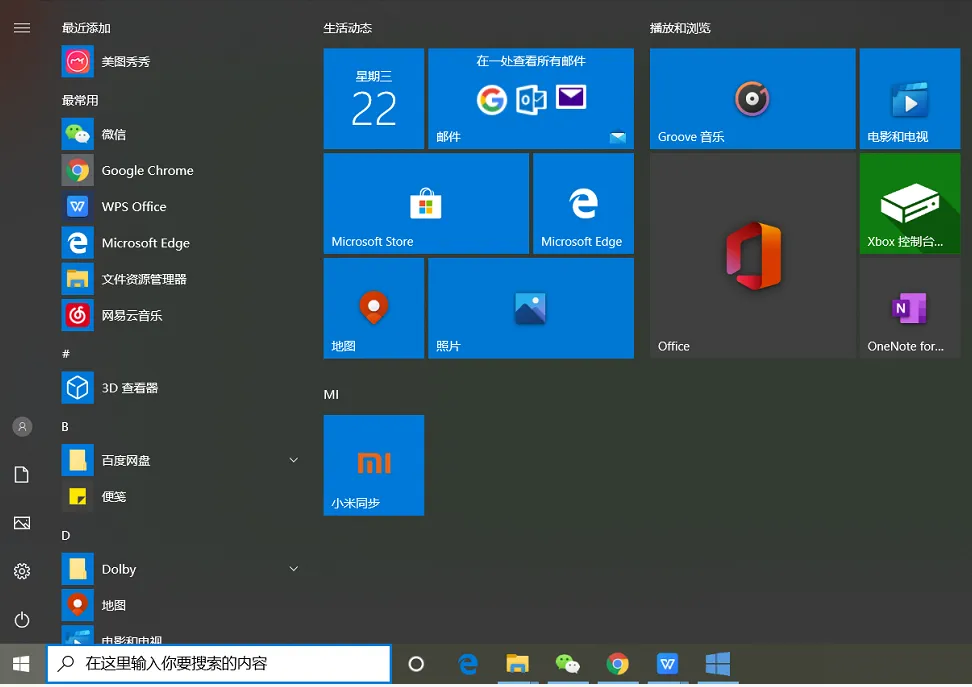Click the Power button in the sidebar

(22, 619)
